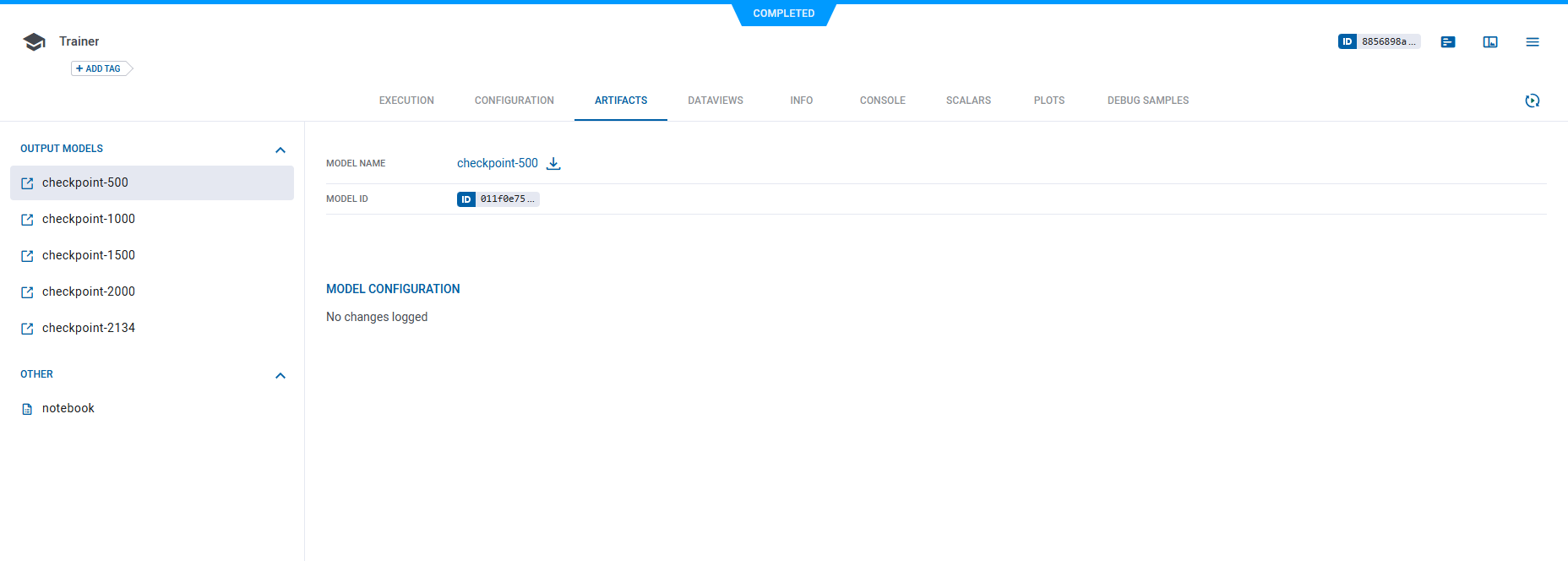
Task: Click the experiment ID badge 8856898a
Action: click(x=1379, y=41)
